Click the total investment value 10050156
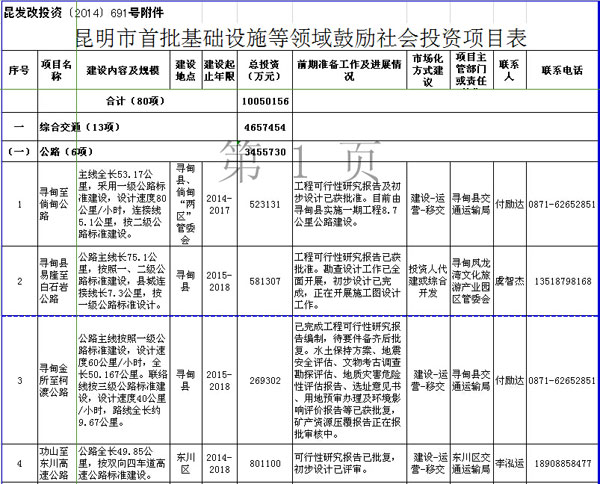Screen dimensions: 600x484 (265, 102)
